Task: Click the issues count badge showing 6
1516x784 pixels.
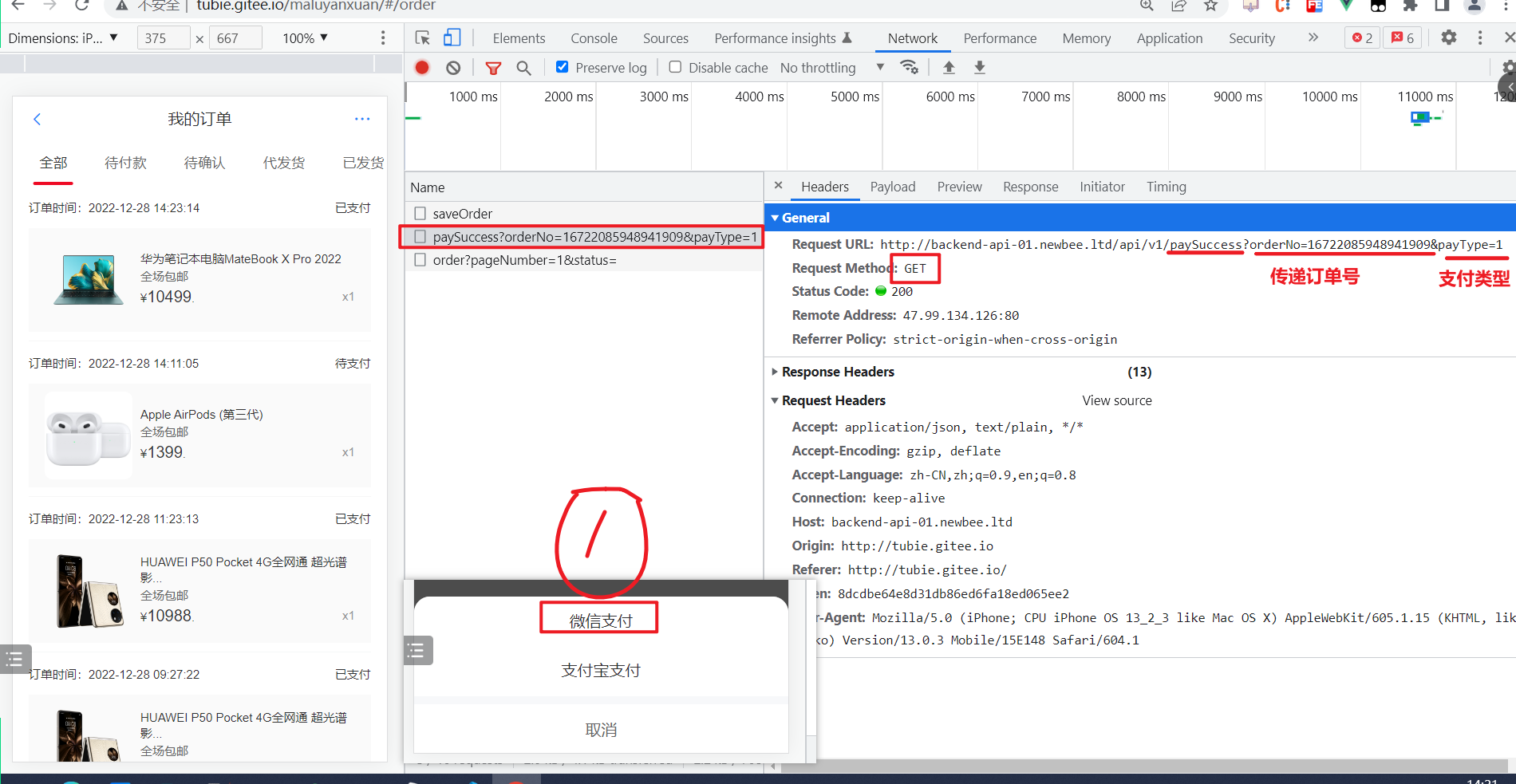Action: point(1403,37)
